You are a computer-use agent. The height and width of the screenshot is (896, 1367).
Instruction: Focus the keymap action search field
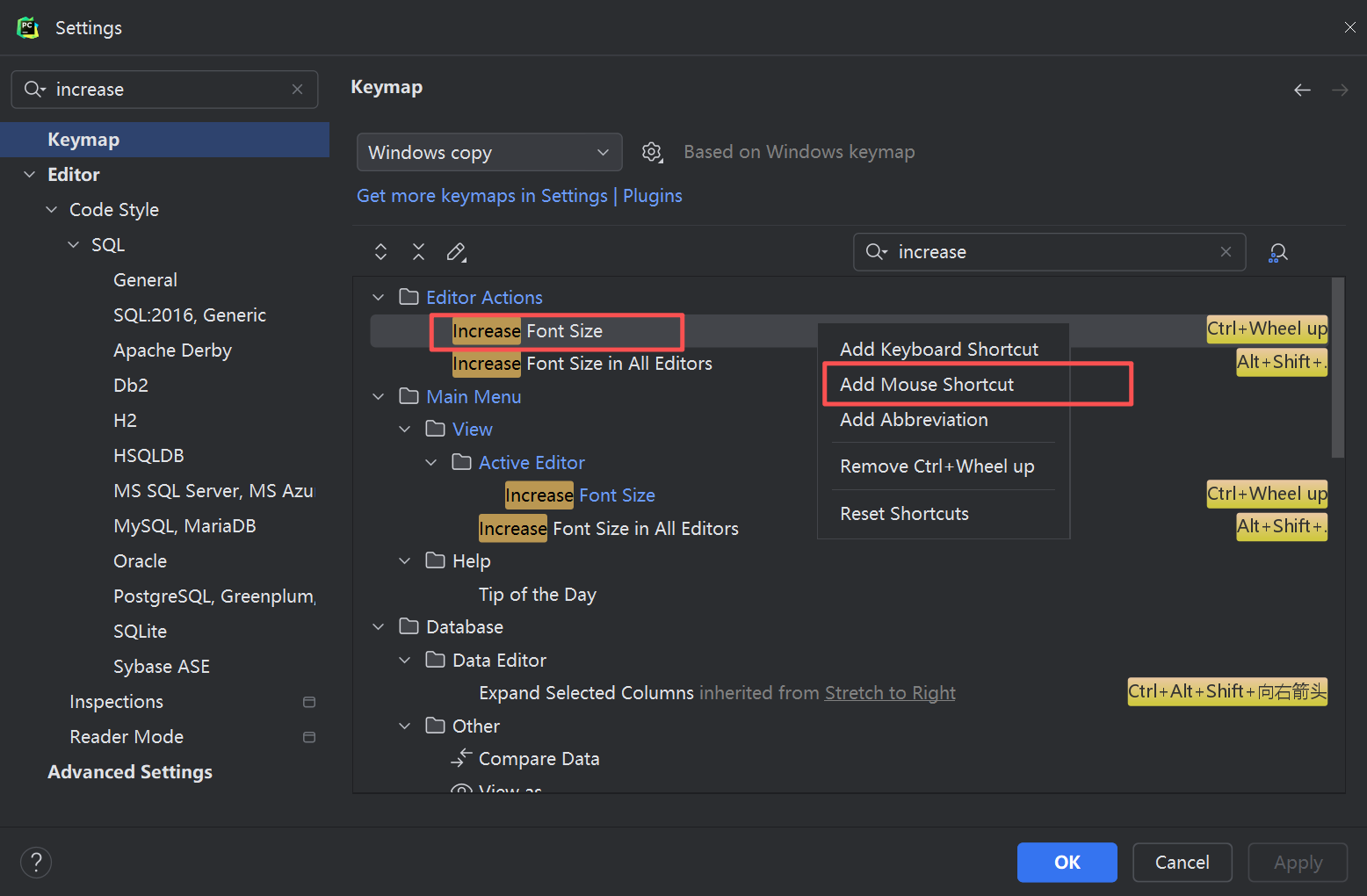1050,252
